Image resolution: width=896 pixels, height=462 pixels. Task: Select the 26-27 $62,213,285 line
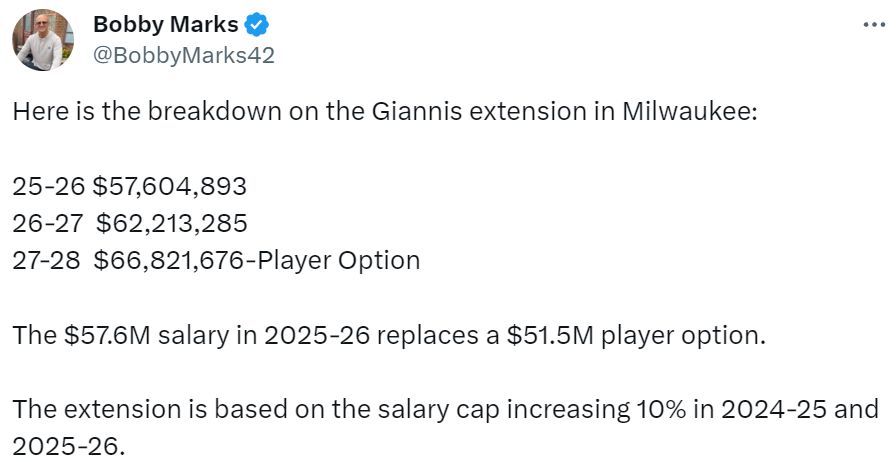[x=129, y=222]
